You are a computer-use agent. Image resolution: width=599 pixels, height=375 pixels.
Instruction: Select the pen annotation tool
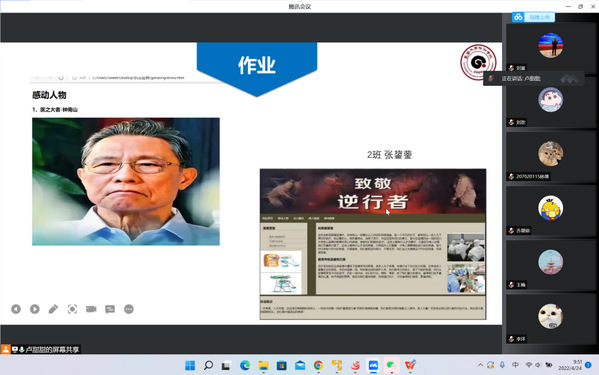tap(53, 309)
